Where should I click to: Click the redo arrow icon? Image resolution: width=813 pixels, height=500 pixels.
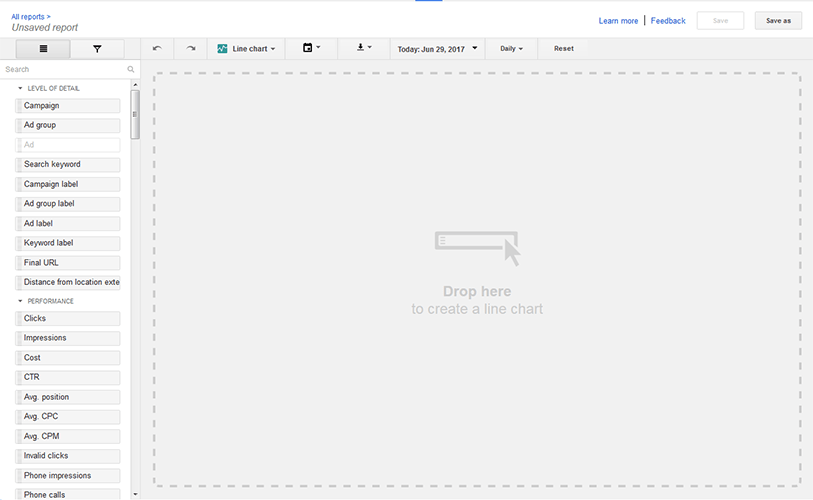click(191, 49)
